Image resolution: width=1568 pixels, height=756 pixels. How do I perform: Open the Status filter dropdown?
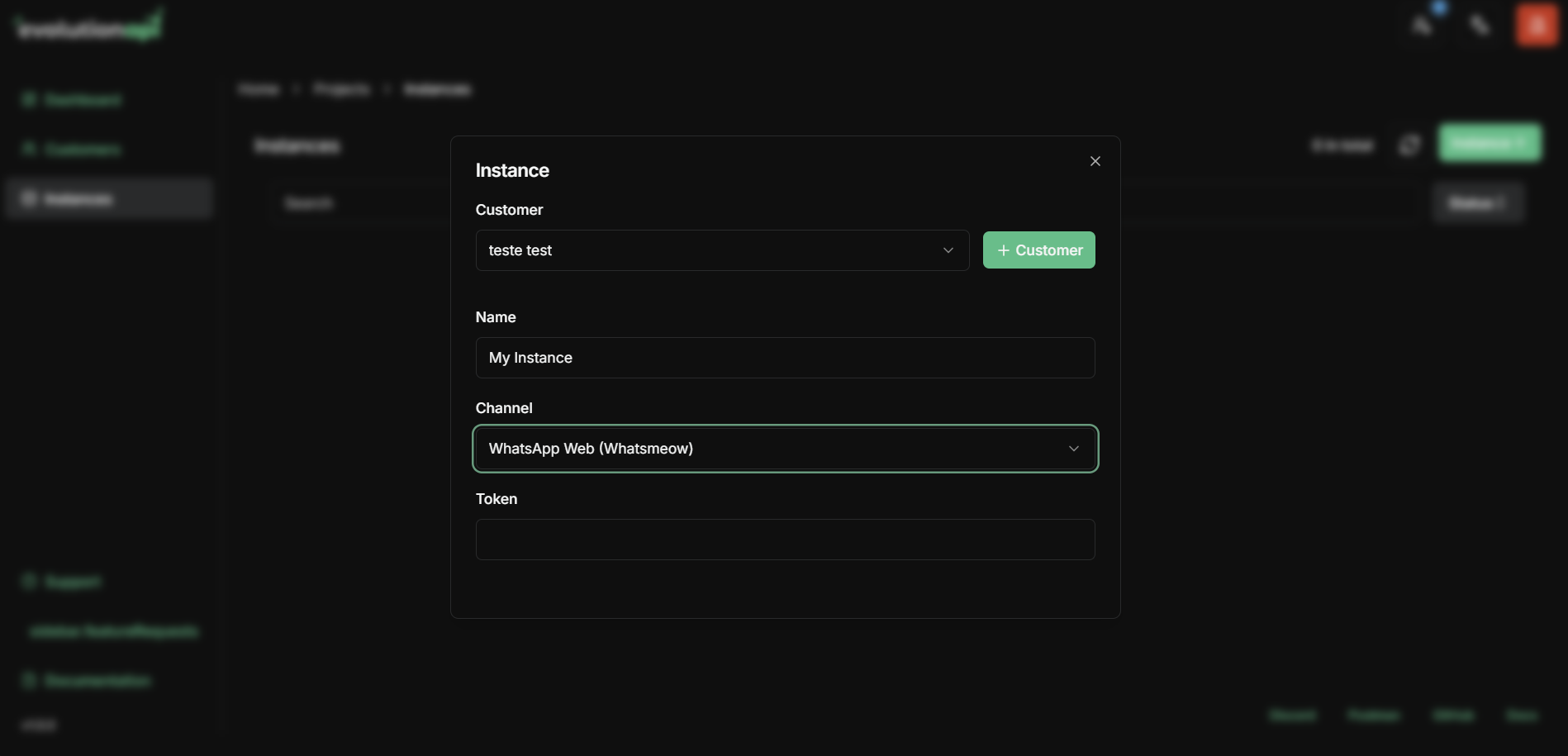coord(1477,202)
